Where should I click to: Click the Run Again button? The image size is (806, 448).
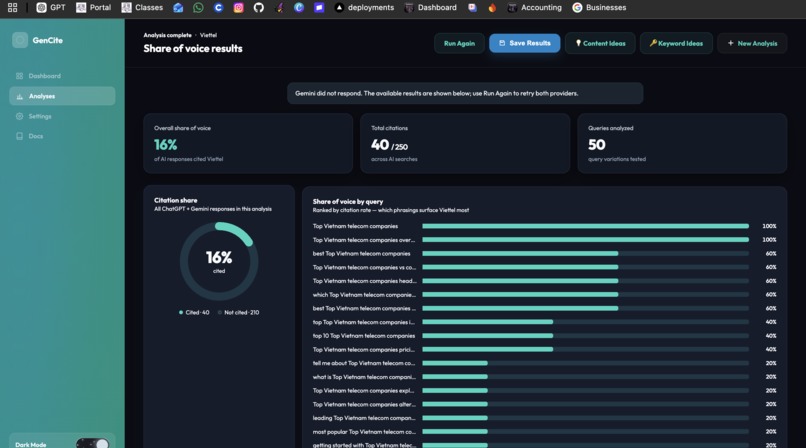pos(460,43)
